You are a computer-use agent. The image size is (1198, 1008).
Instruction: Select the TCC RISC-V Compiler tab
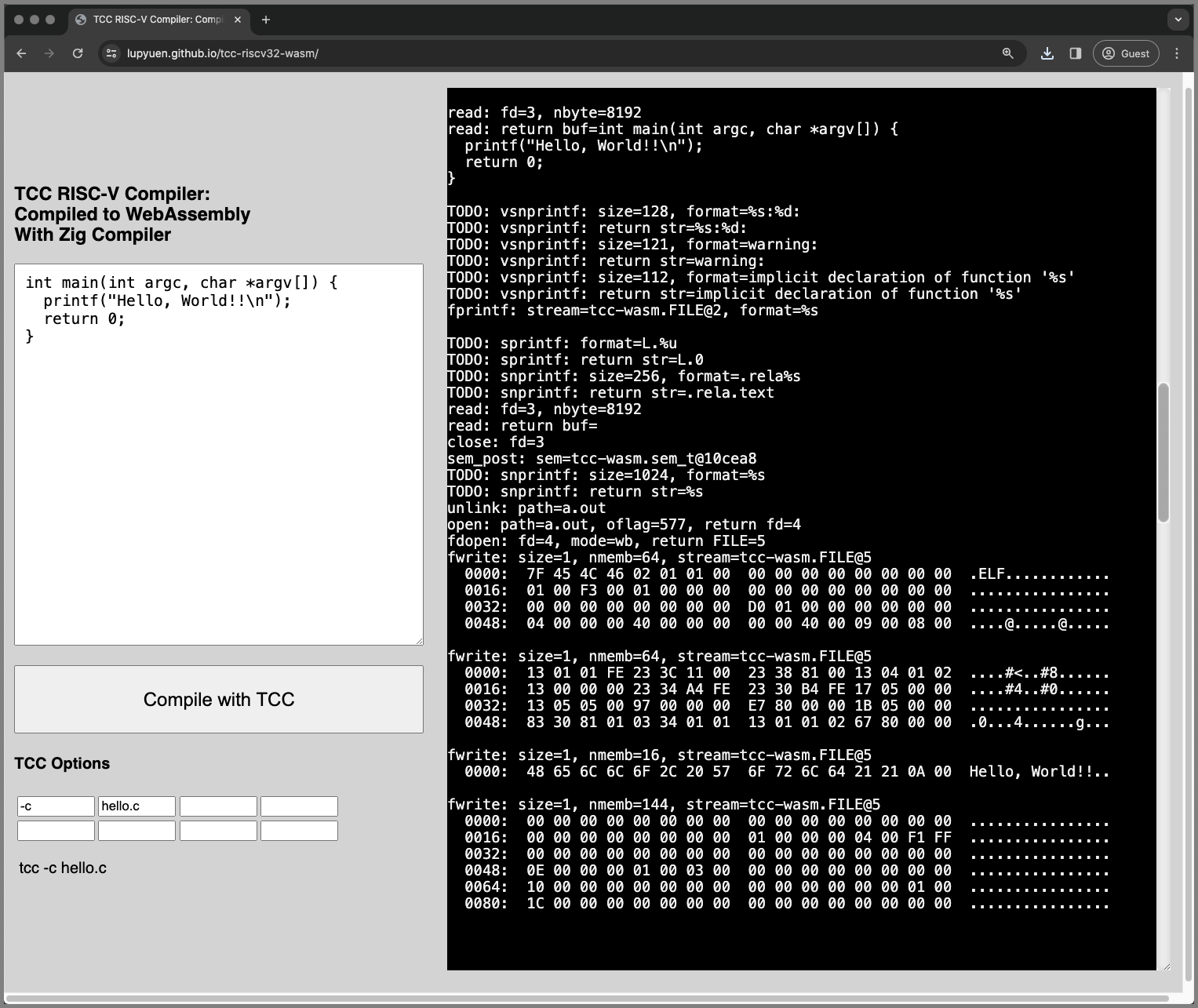click(x=158, y=20)
